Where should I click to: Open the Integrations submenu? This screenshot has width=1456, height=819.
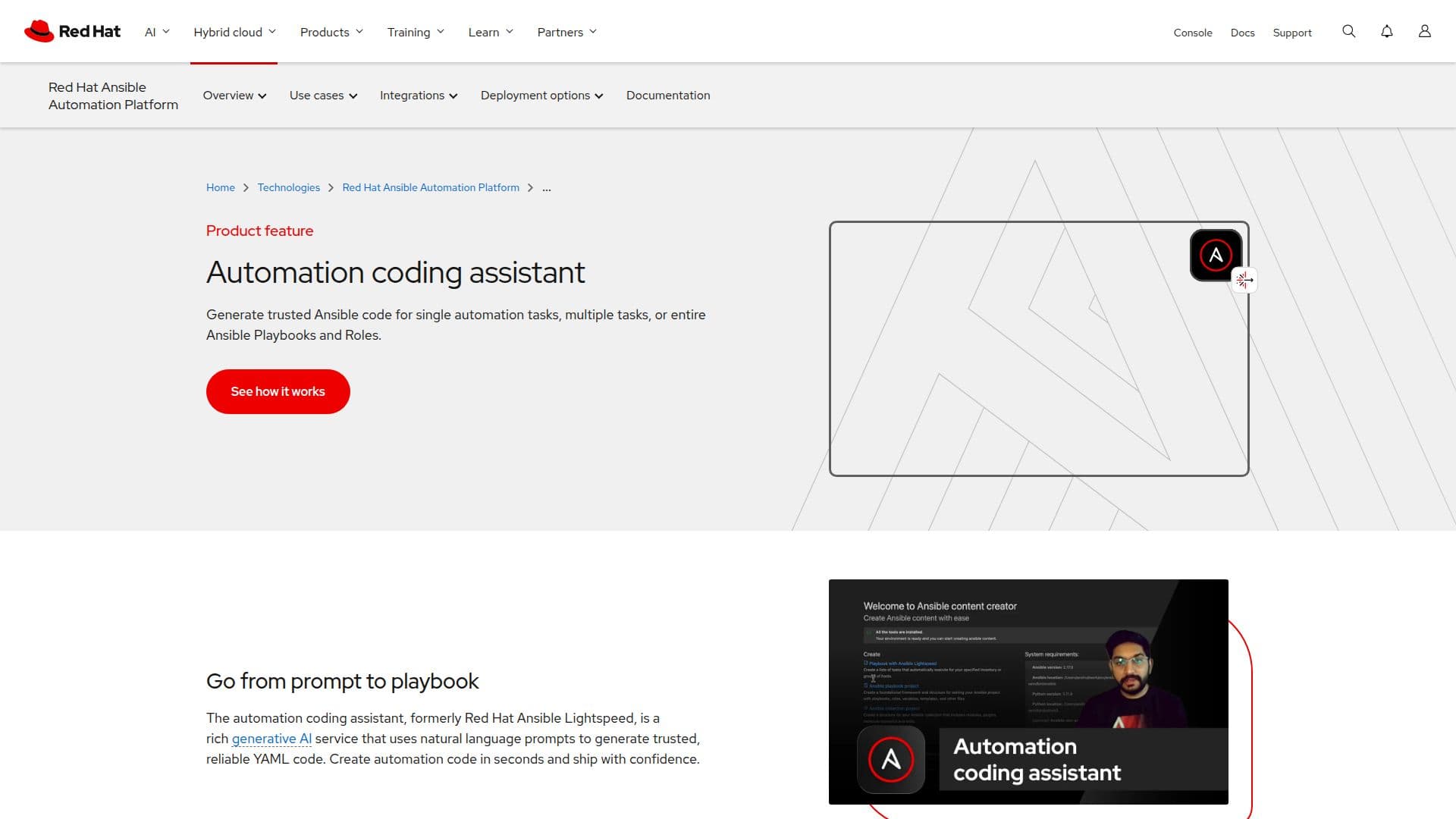419,96
